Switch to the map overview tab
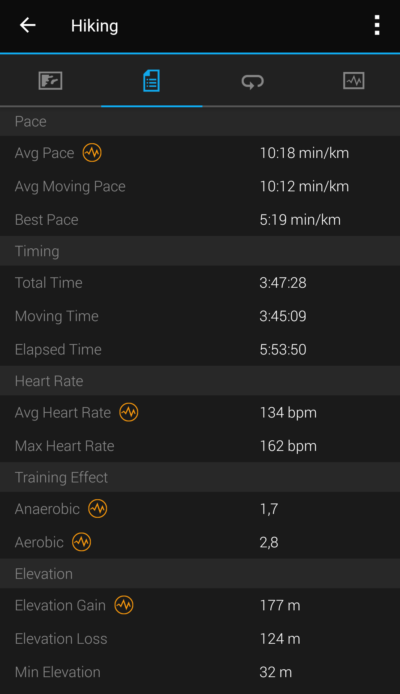The image size is (400, 694). pos(50,81)
